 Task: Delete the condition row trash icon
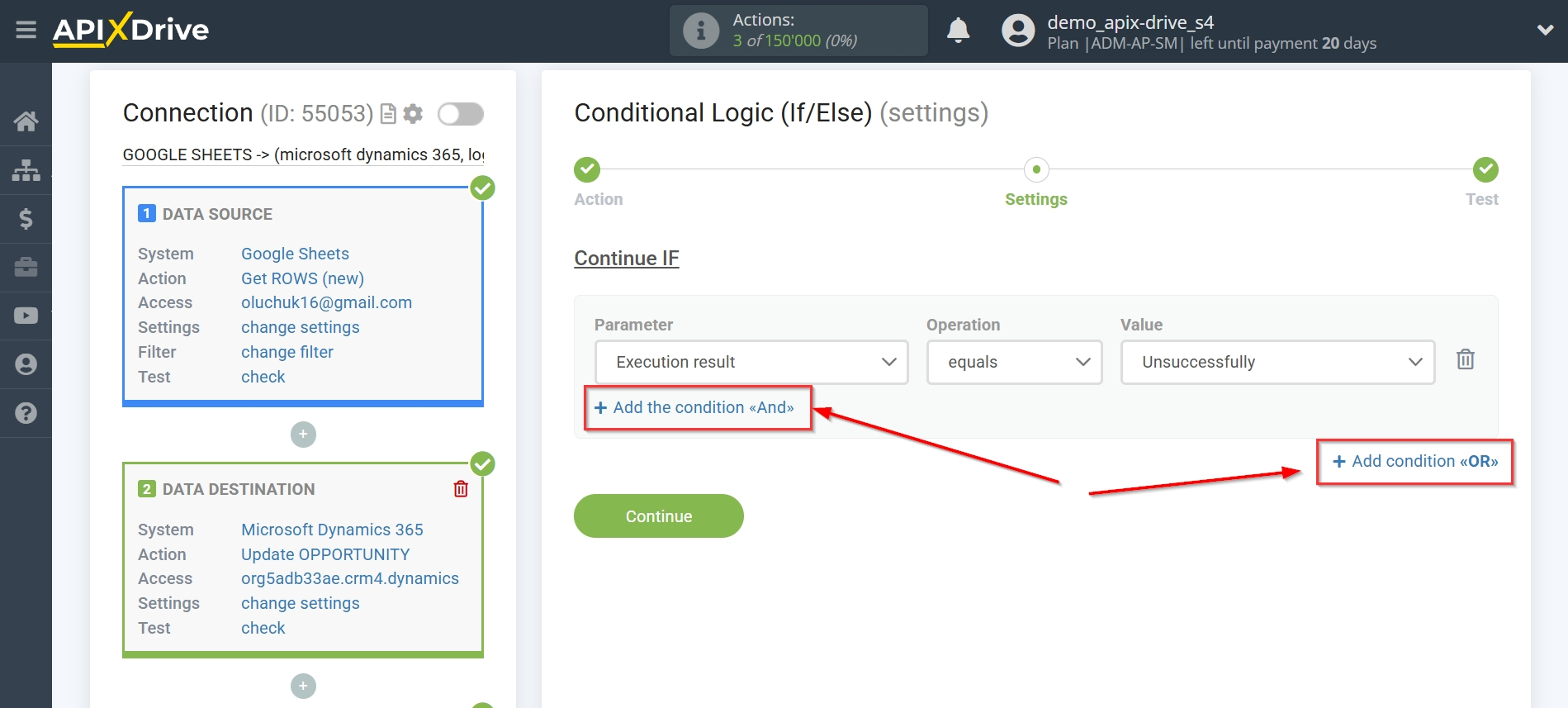pyautogui.click(x=1466, y=359)
